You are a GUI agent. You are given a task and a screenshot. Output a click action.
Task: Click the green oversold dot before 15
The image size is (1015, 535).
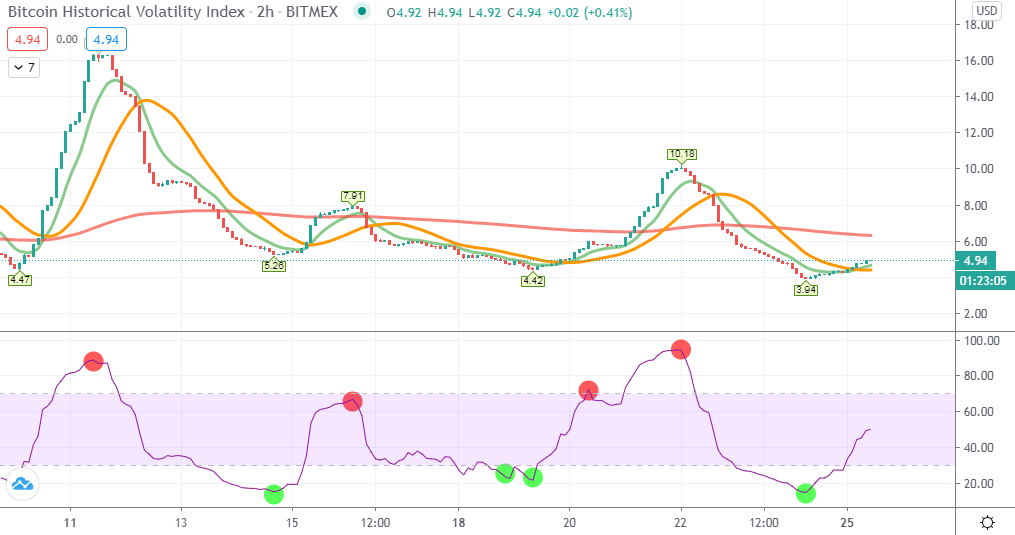(274, 495)
